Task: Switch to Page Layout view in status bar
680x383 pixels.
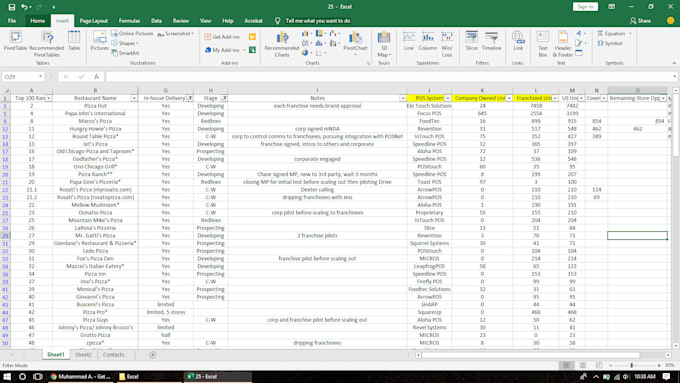Action: (583, 366)
